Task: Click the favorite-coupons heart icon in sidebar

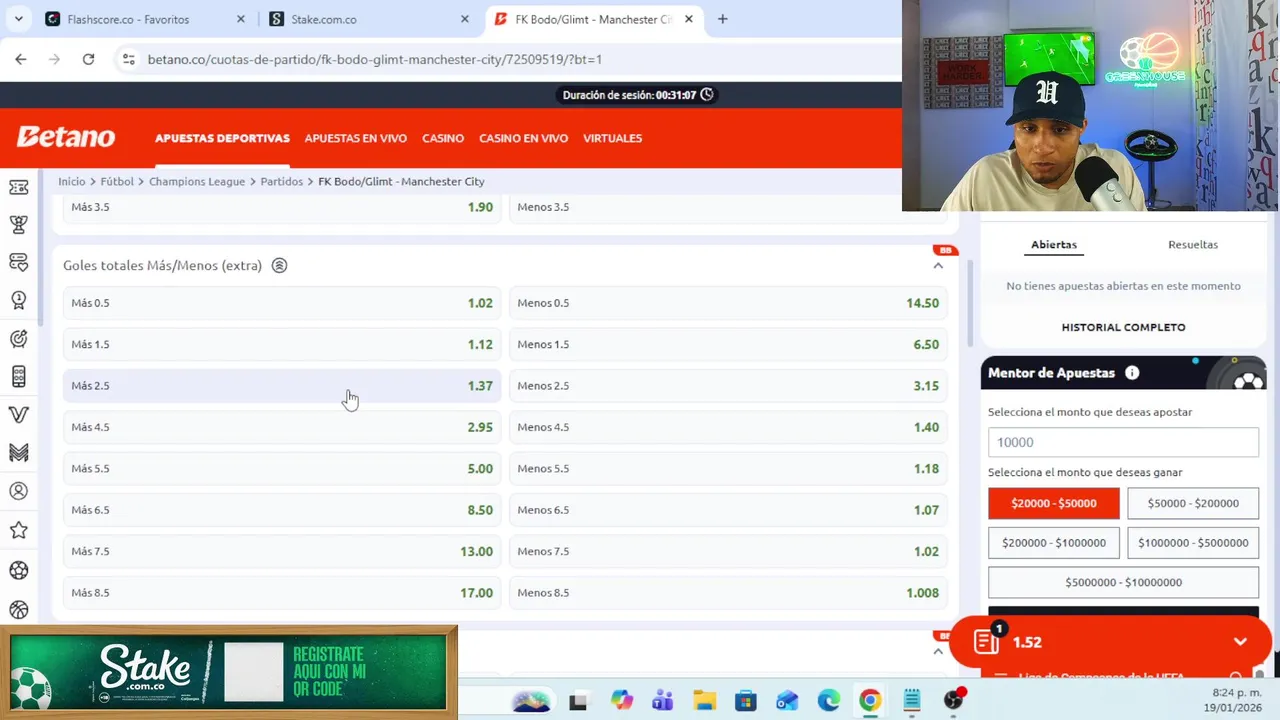Action: [x=18, y=262]
